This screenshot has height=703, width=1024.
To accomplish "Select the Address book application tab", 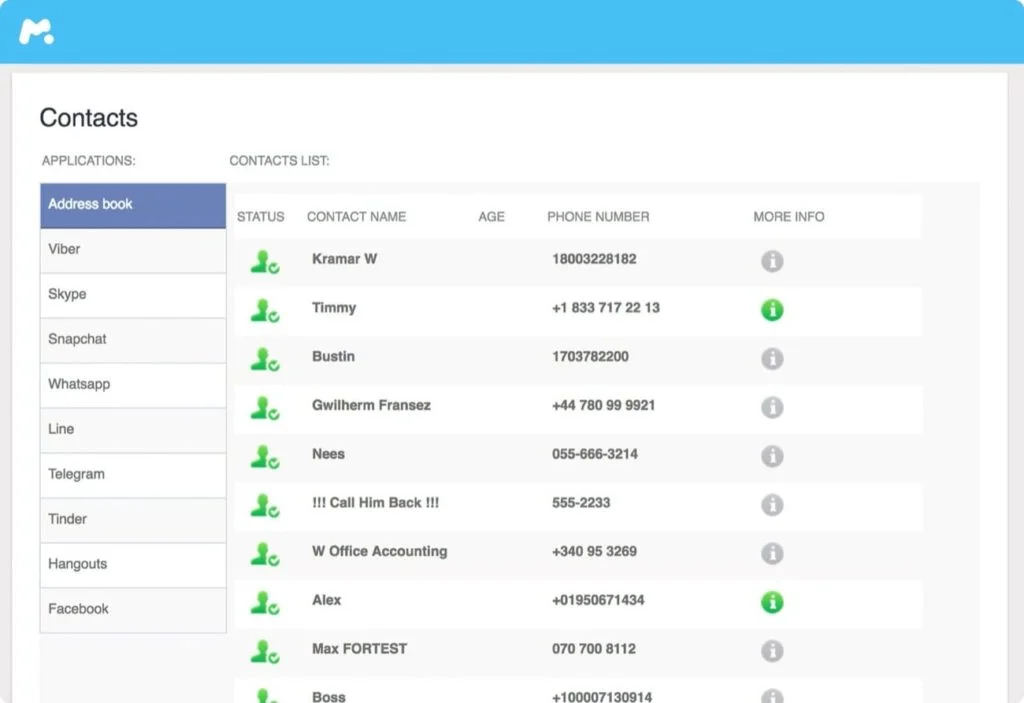I will (133, 205).
